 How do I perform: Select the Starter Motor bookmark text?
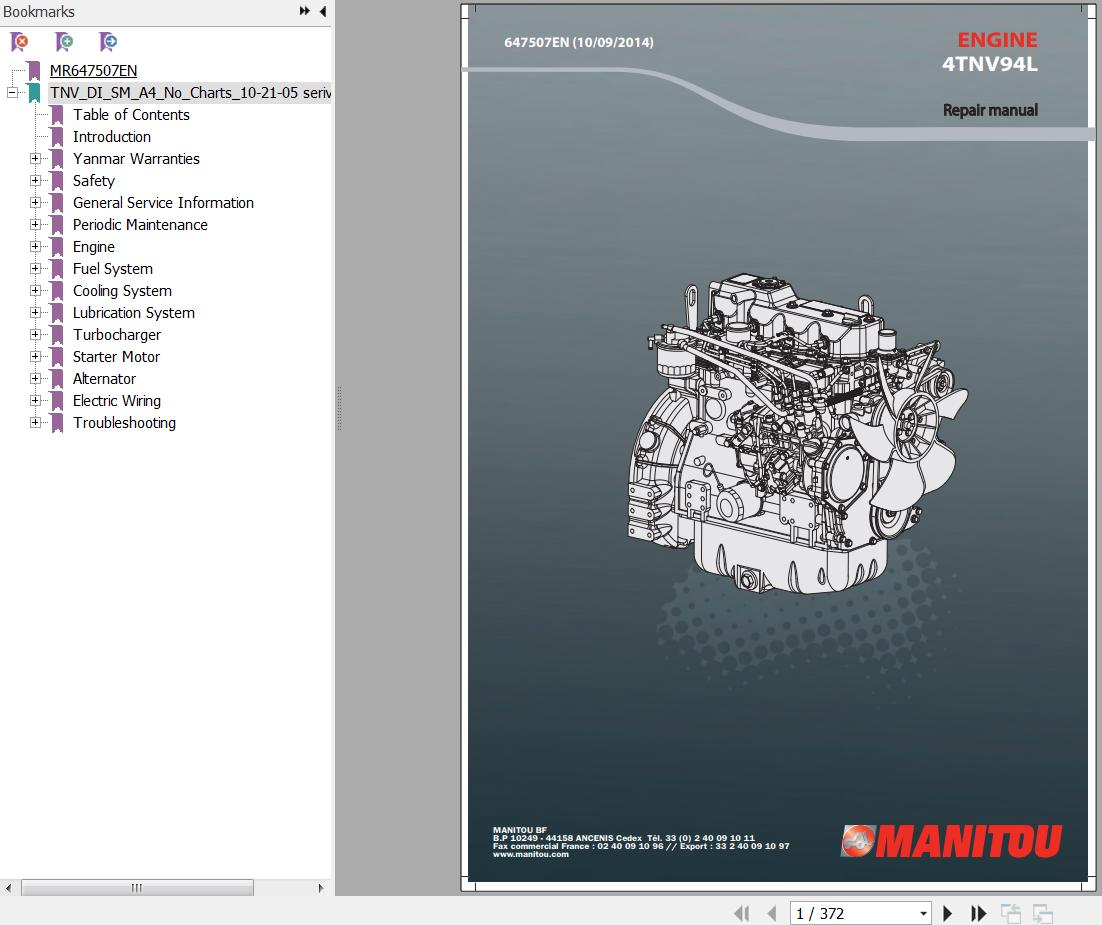pyautogui.click(x=116, y=356)
